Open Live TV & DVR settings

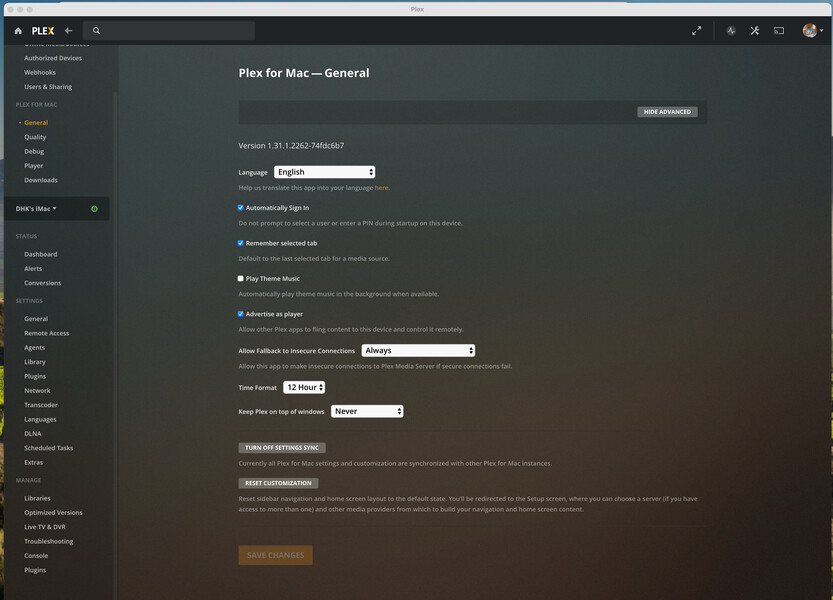[x=45, y=527]
